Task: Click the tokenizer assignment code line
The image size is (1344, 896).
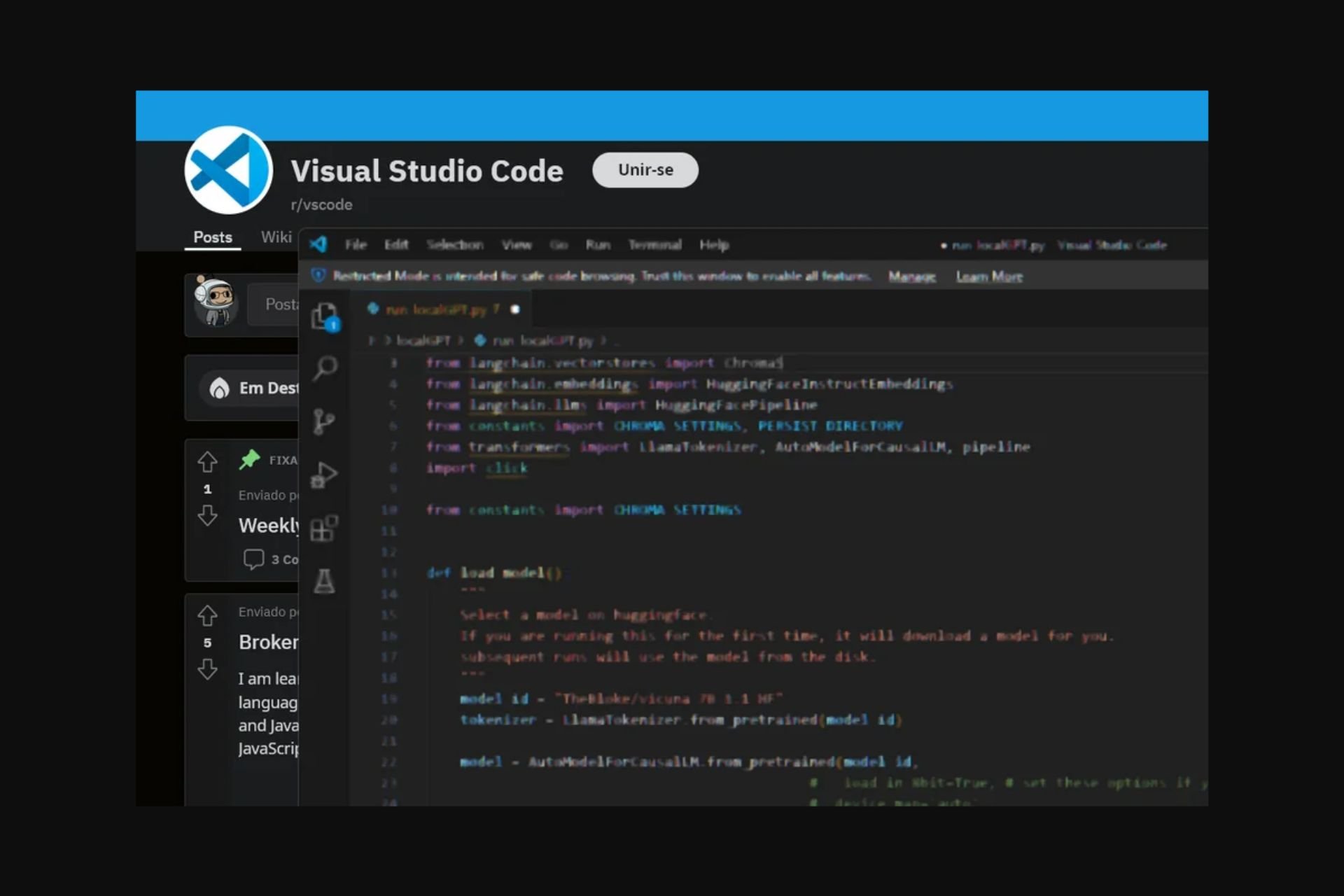Action: [x=680, y=720]
